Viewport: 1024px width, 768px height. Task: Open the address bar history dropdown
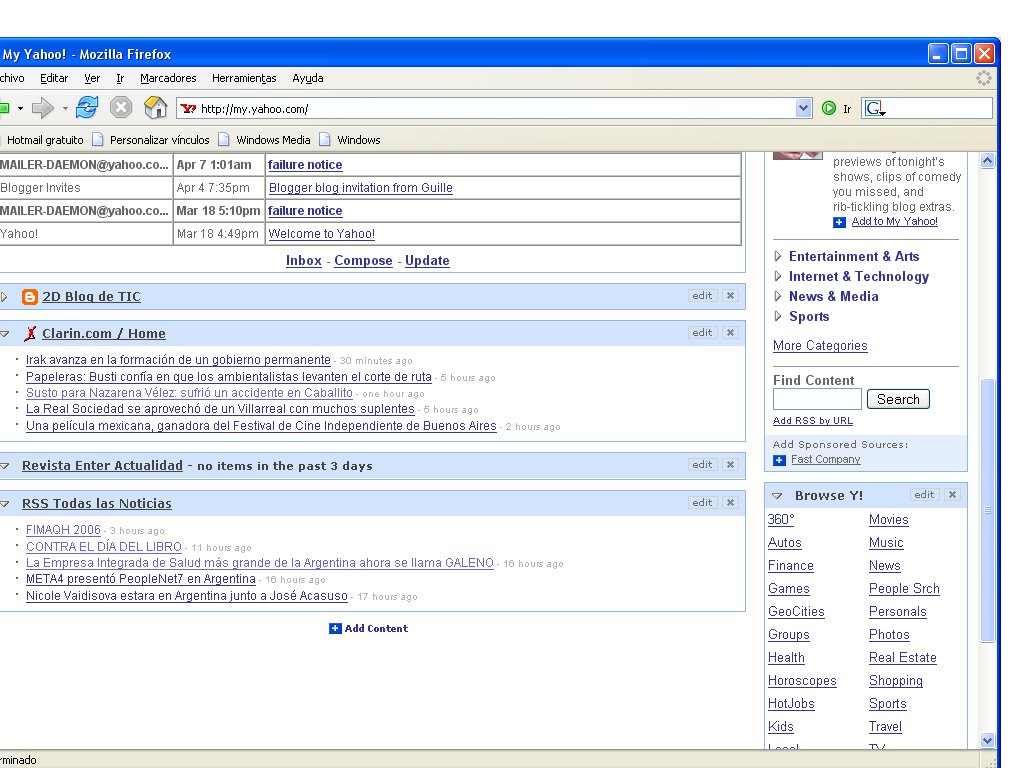click(803, 108)
